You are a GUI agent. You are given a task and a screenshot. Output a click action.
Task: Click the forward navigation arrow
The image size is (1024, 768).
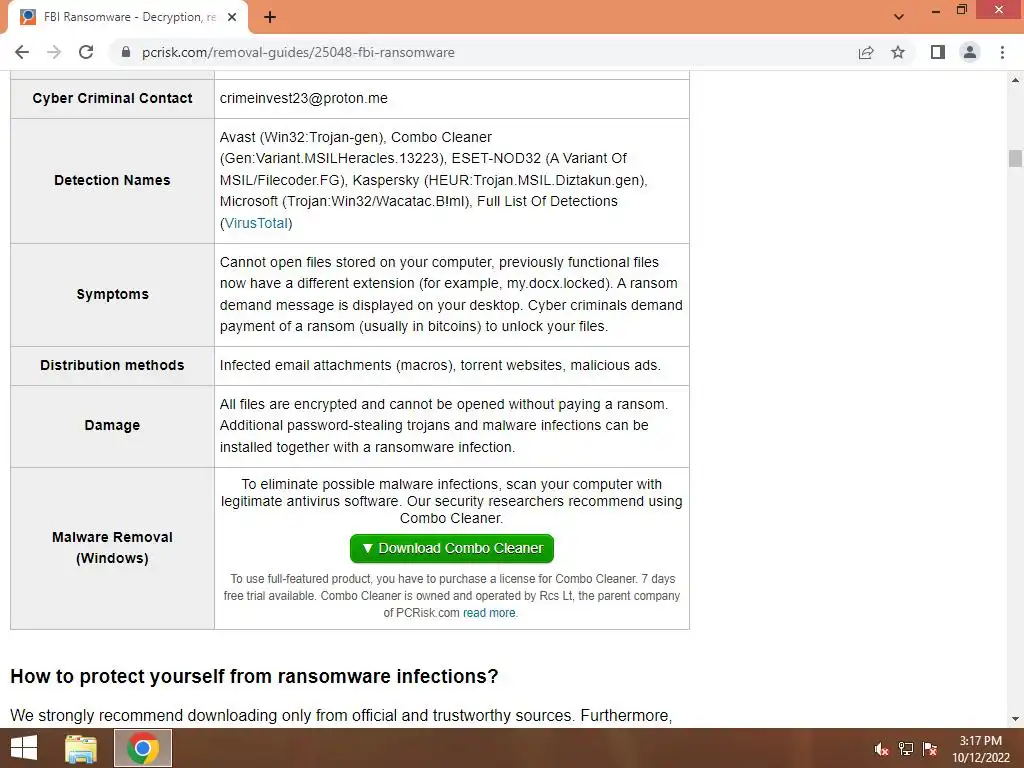point(54,52)
